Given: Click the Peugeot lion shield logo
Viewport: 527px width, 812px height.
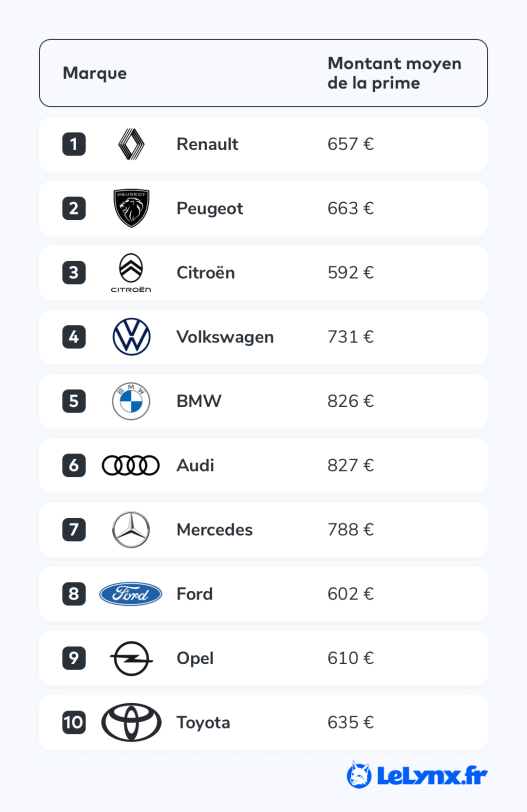Looking at the screenshot, I should [x=131, y=208].
